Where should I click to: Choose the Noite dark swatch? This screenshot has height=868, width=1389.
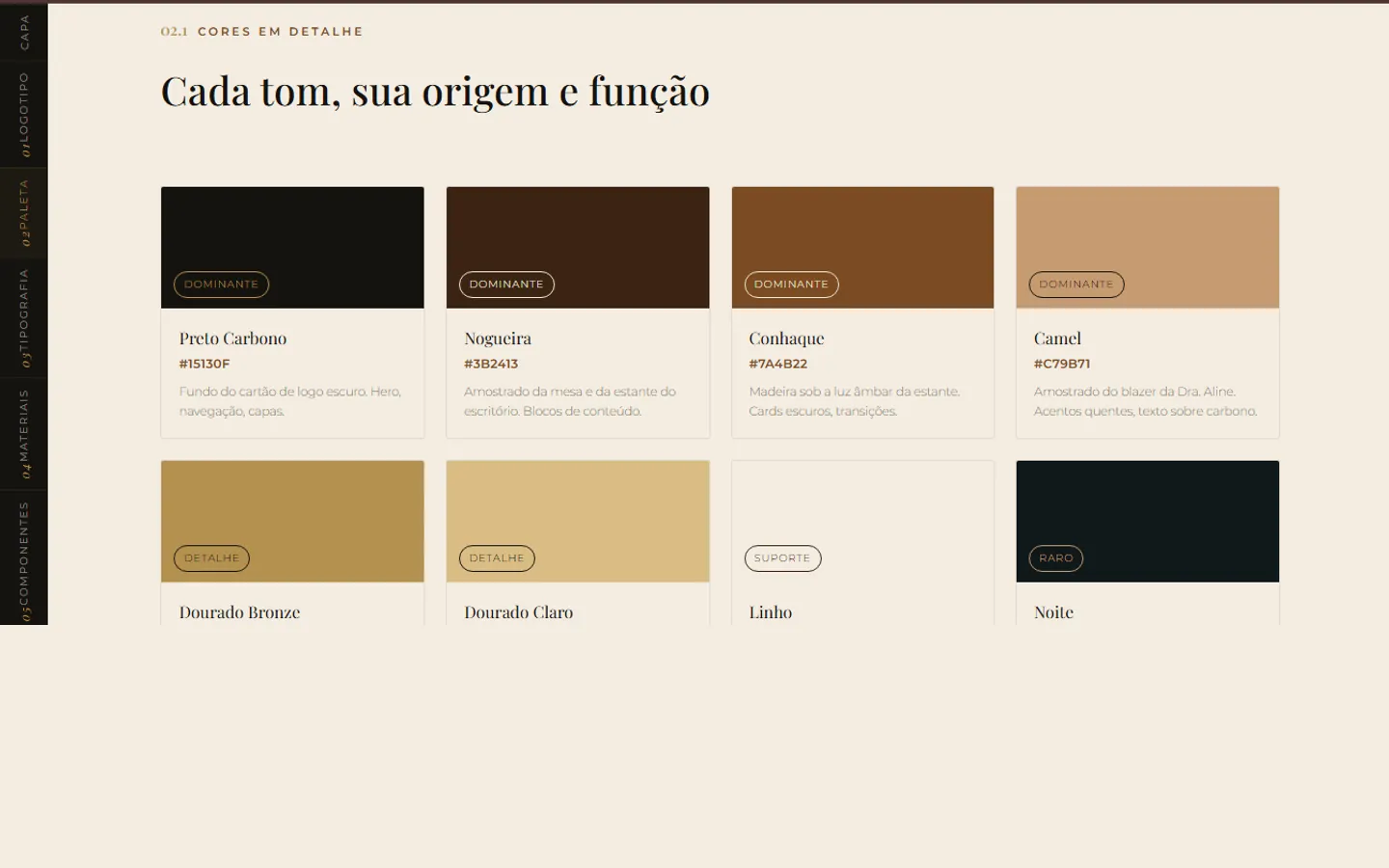click(x=1148, y=522)
